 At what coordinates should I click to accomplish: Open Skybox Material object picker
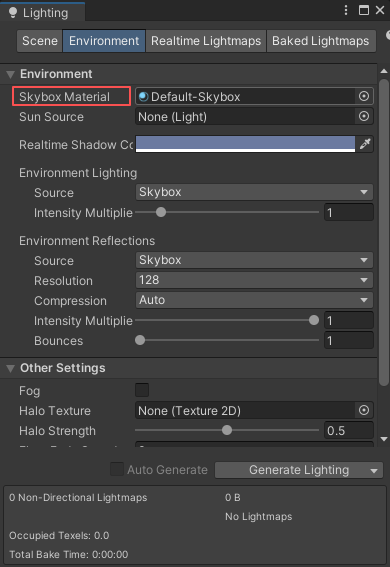(x=364, y=96)
